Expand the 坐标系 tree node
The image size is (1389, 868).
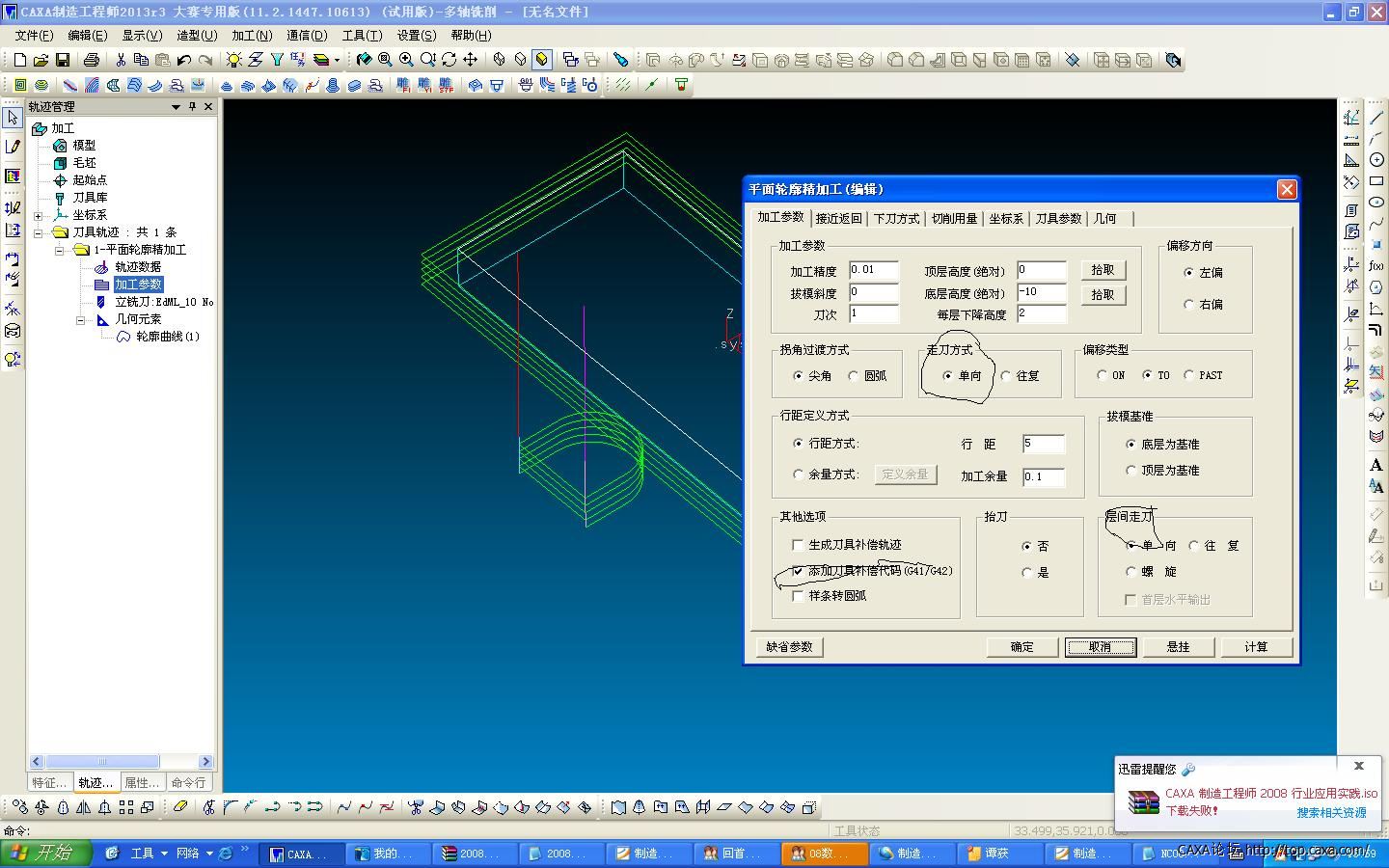tap(39, 215)
